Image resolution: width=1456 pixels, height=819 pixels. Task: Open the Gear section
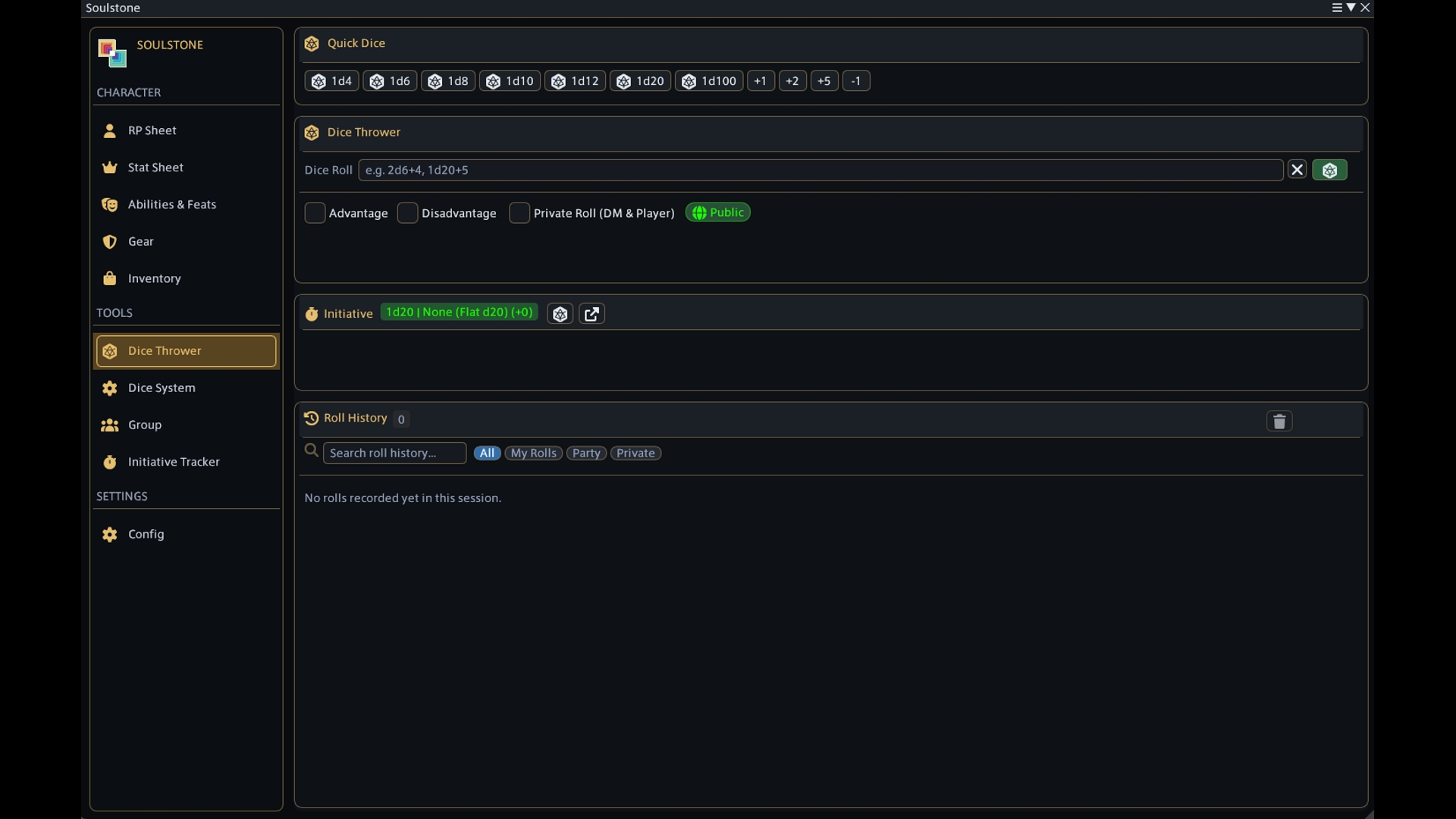tap(186, 242)
